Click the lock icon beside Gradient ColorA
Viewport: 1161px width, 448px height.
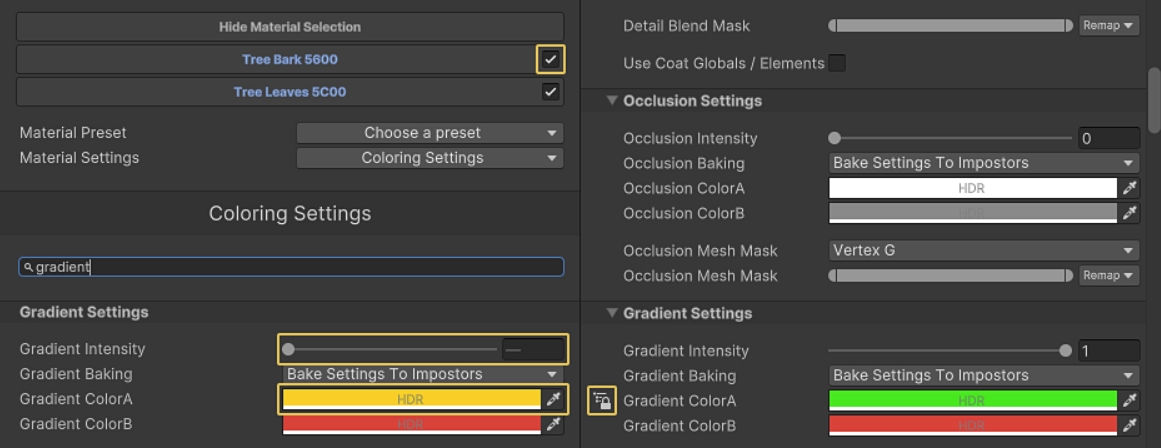602,401
